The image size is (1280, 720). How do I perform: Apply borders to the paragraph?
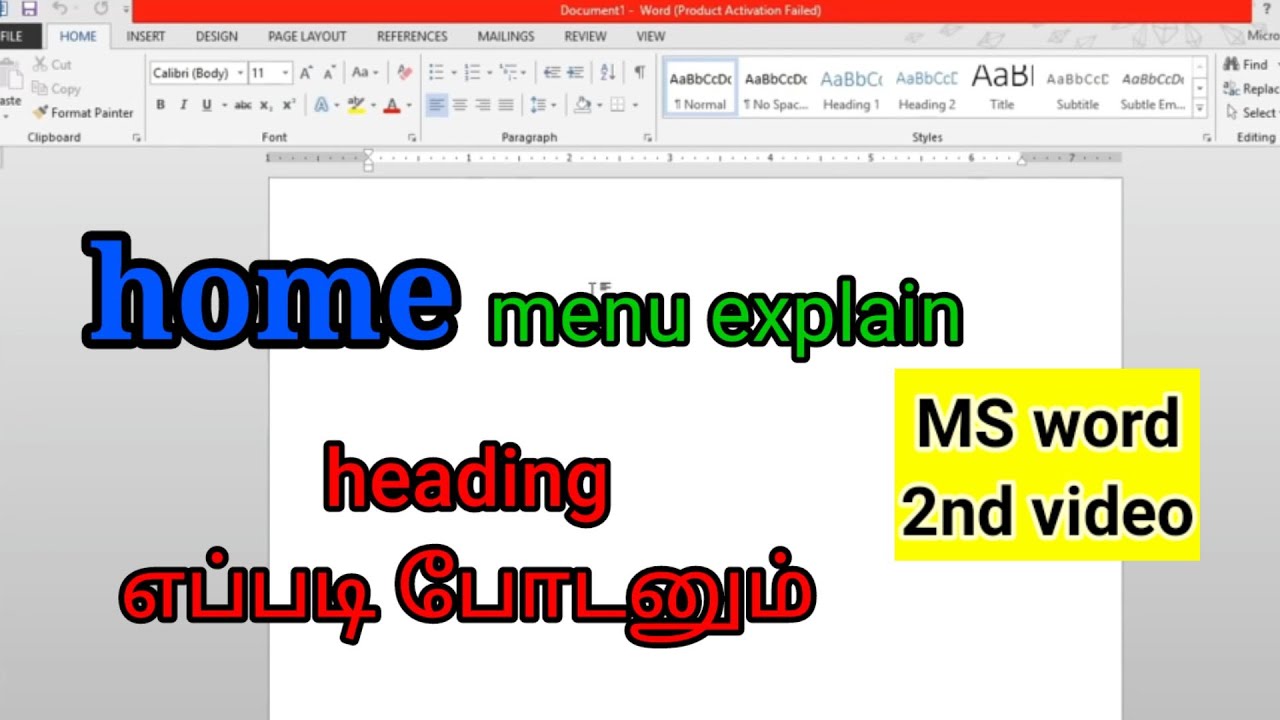(618, 105)
